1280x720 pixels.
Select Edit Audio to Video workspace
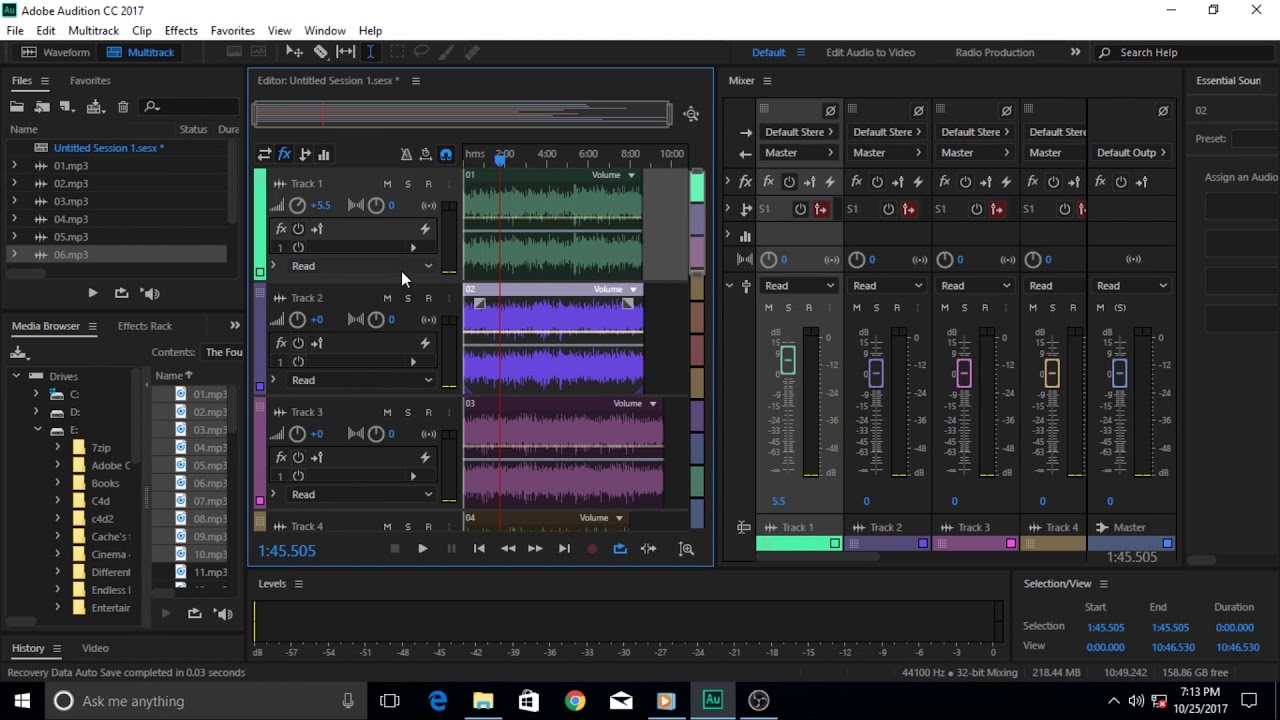point(870,52)
